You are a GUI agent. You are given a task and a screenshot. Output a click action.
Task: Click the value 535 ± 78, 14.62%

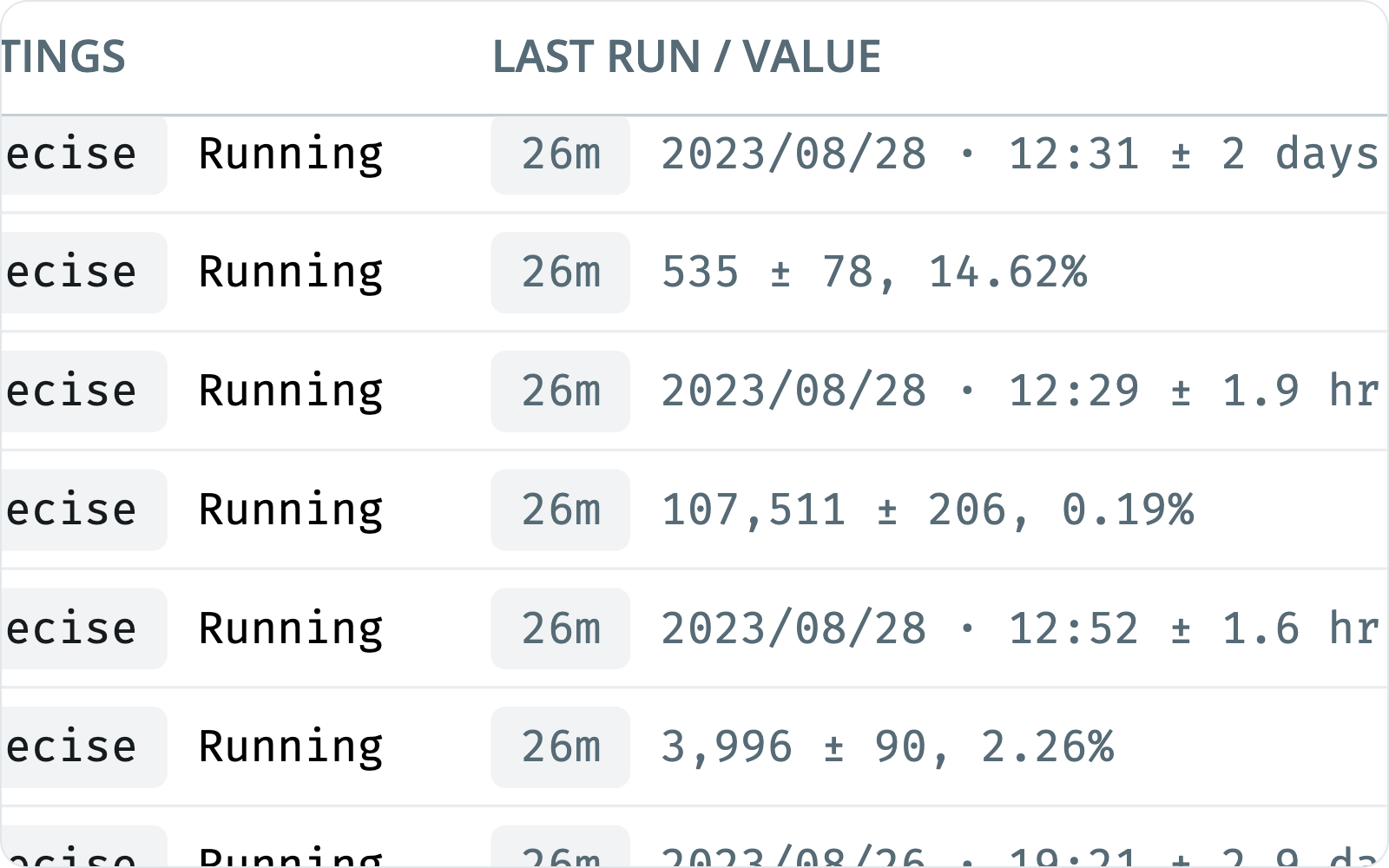point(873,272)
